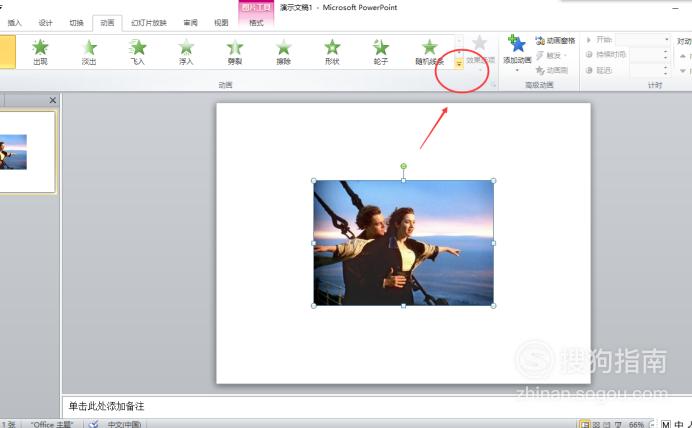692x428 pixels.
Task: Switch to Slide Sorter view from status bar
Action: coord(596,424)
